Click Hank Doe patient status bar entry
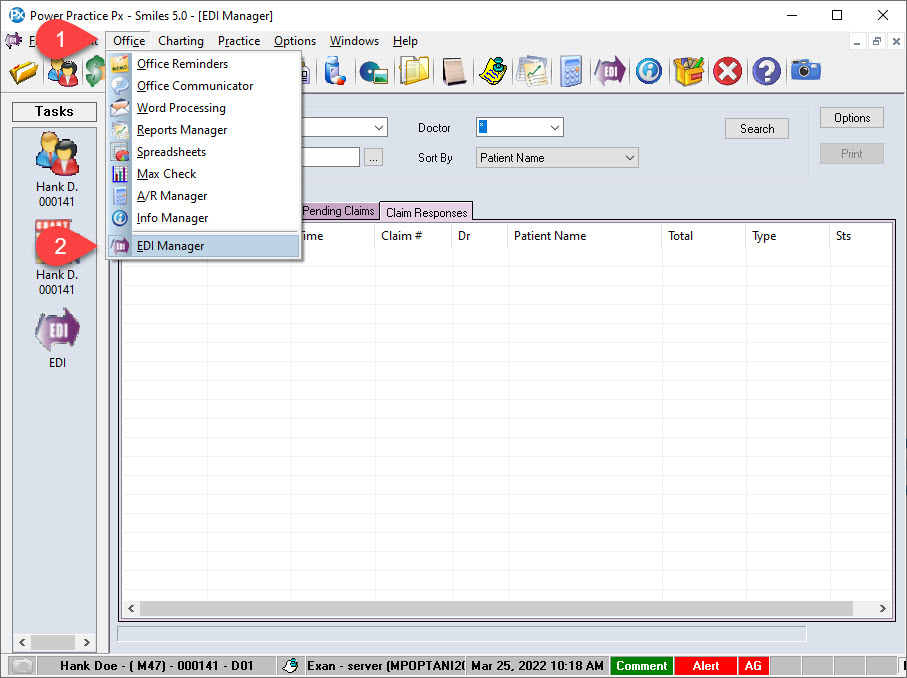The height and width of the screenshot is (678, 907). [x=156, y=666]
